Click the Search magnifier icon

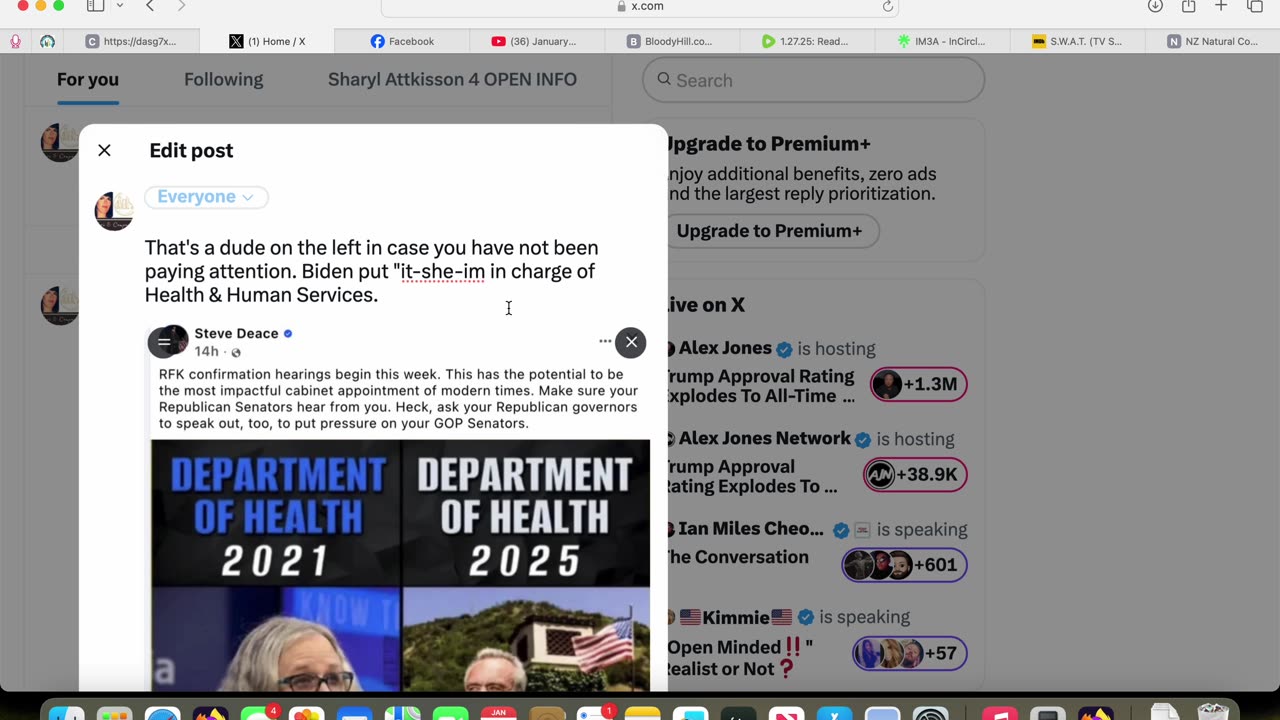click(x=664, y=80)
